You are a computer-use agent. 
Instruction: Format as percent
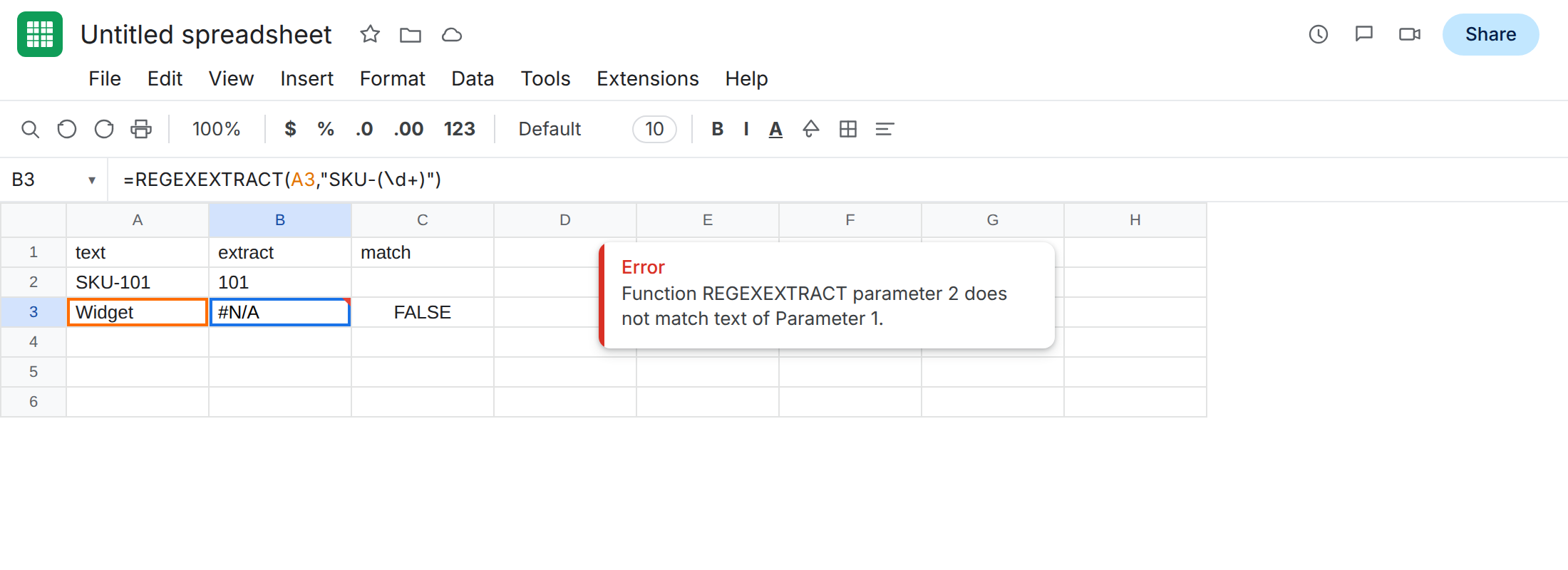coord(326,129)
